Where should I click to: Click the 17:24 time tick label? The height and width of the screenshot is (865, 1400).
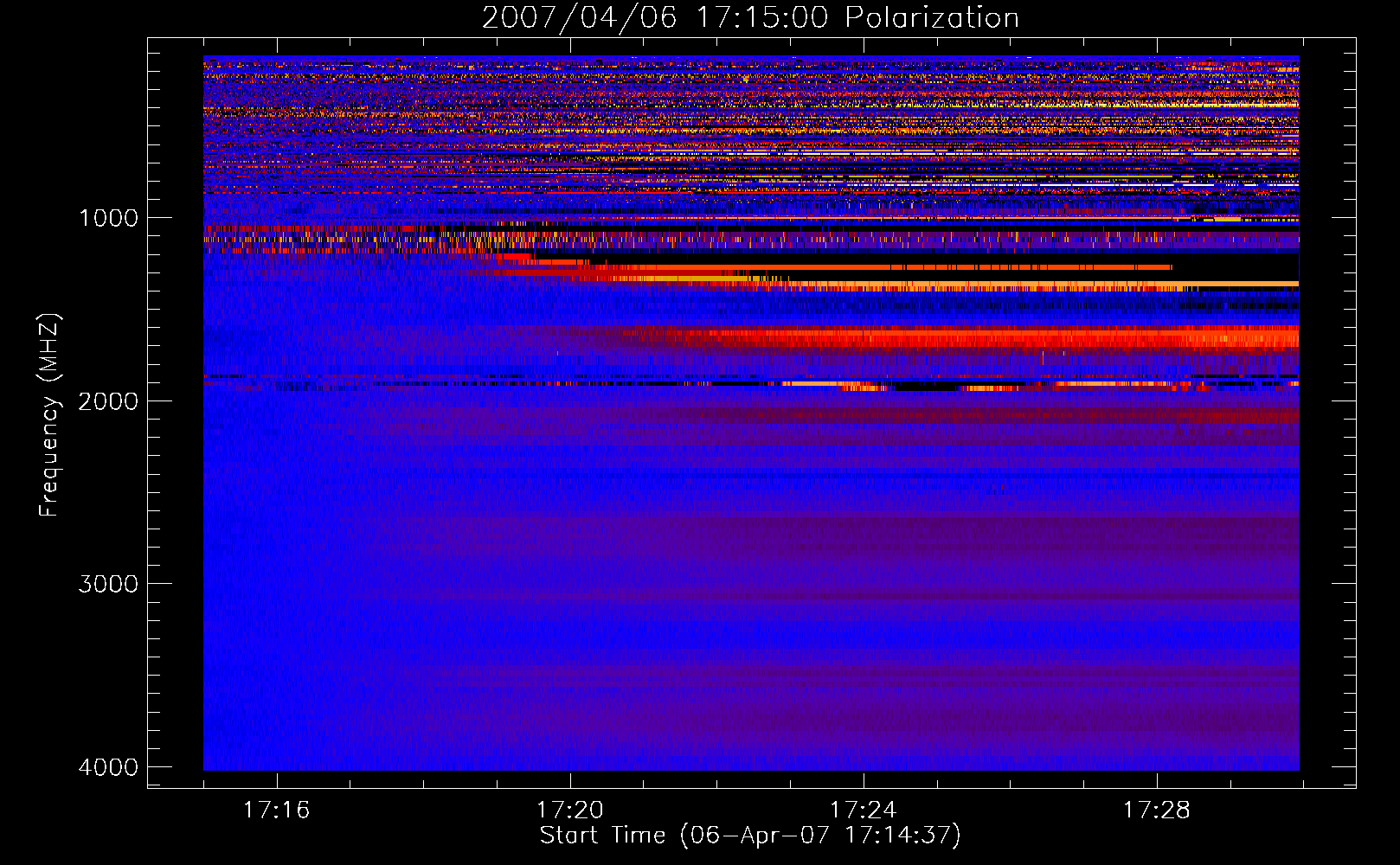(864, 810)
